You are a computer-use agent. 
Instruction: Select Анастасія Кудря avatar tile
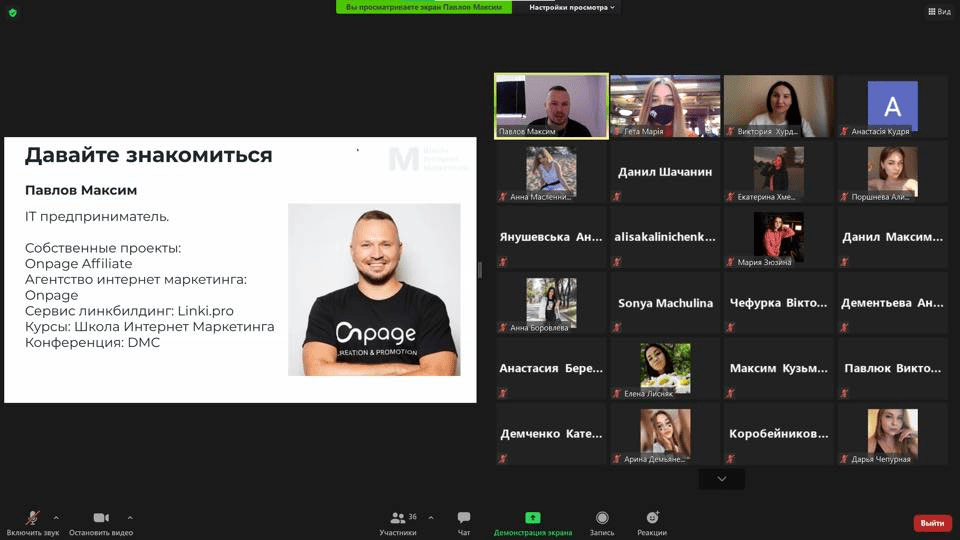pos(893,107)
